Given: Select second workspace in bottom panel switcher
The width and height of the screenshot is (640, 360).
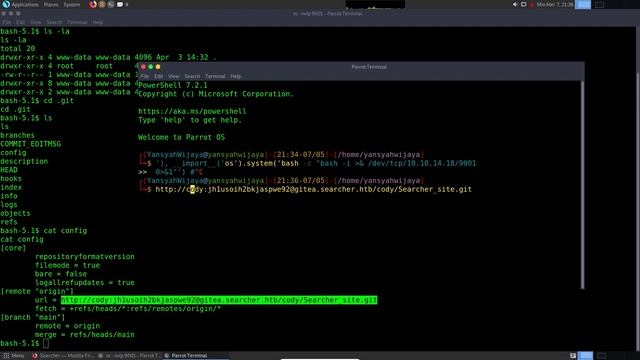Looking at the screenshot, I should click(602, 356).
